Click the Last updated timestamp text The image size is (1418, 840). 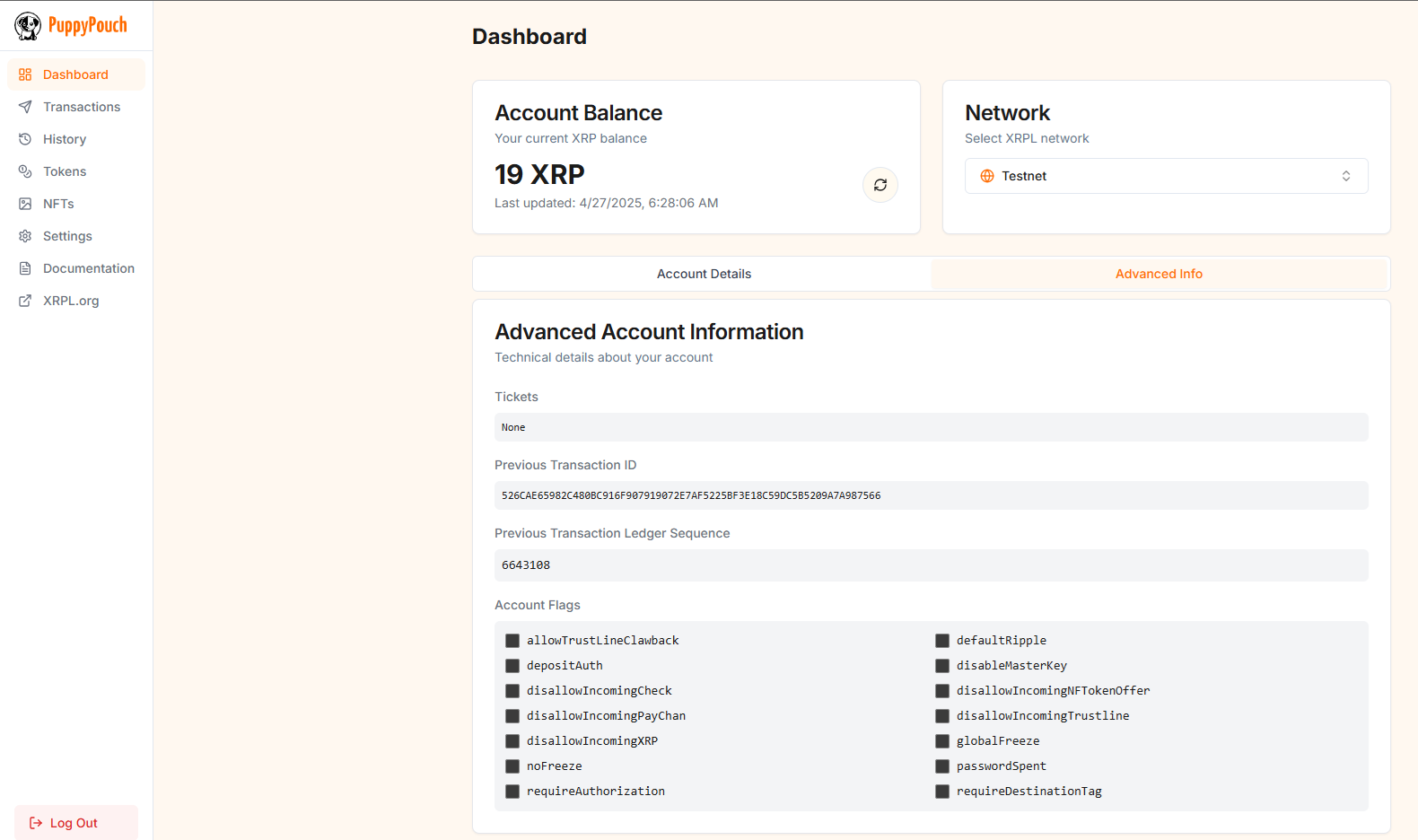coord(607,203)
